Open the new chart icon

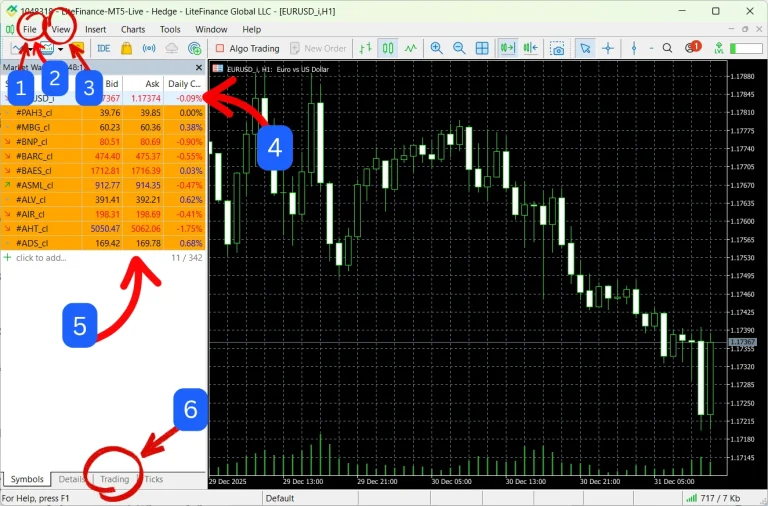18,48
